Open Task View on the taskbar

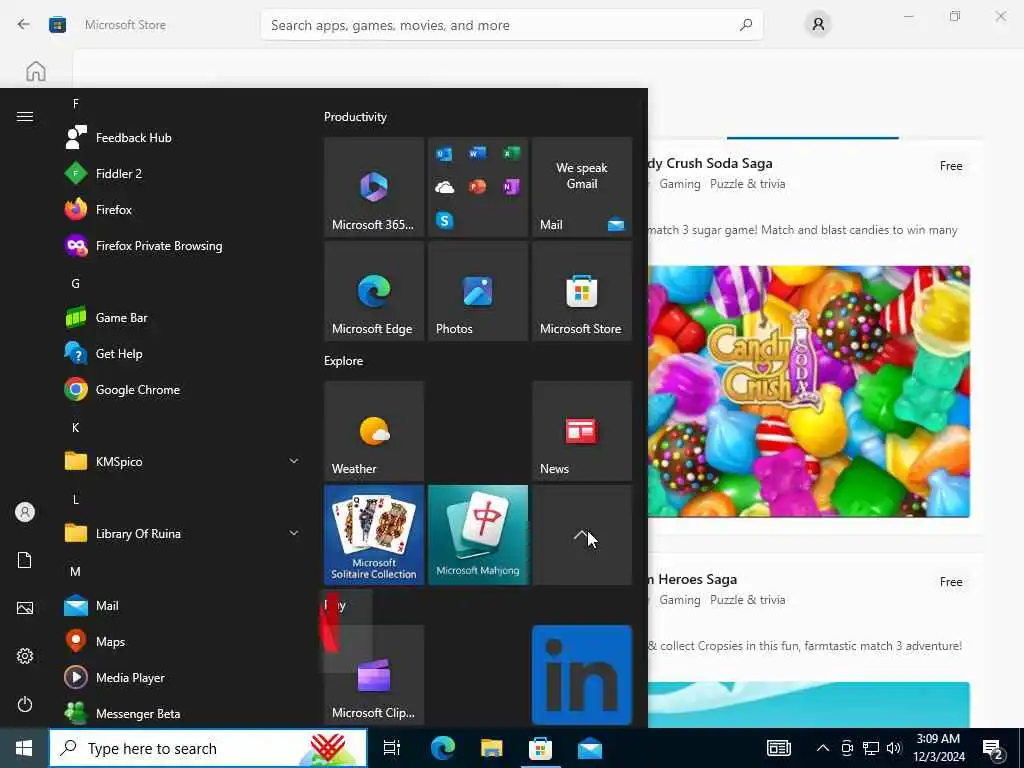[392, 748]
